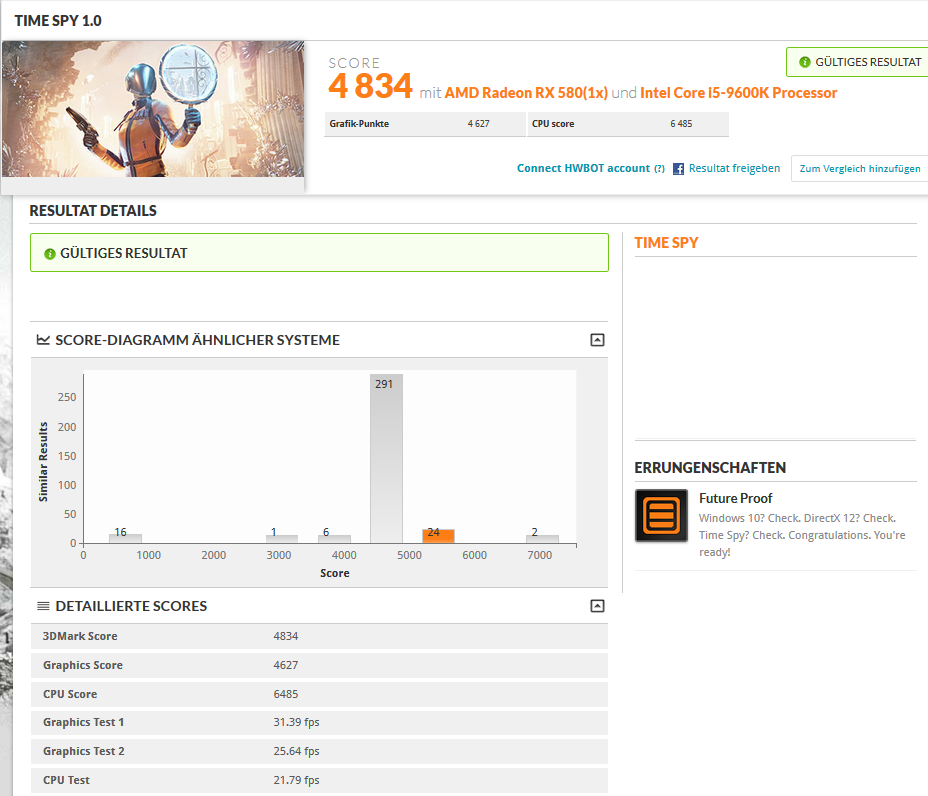Select the orange histogram bar labeled 24

(x=438, y=536)
